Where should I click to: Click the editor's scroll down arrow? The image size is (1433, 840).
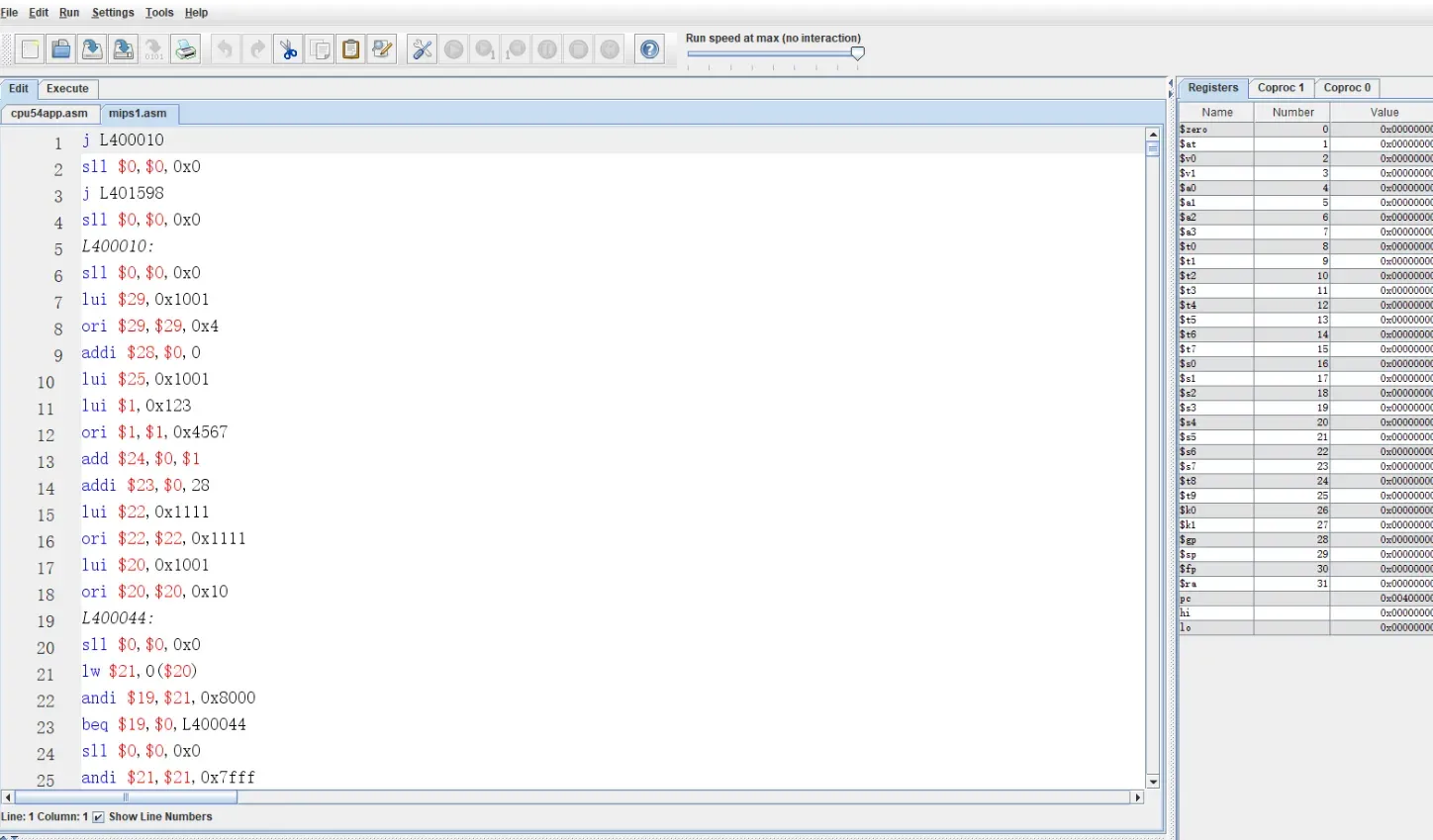(1153, 781)
